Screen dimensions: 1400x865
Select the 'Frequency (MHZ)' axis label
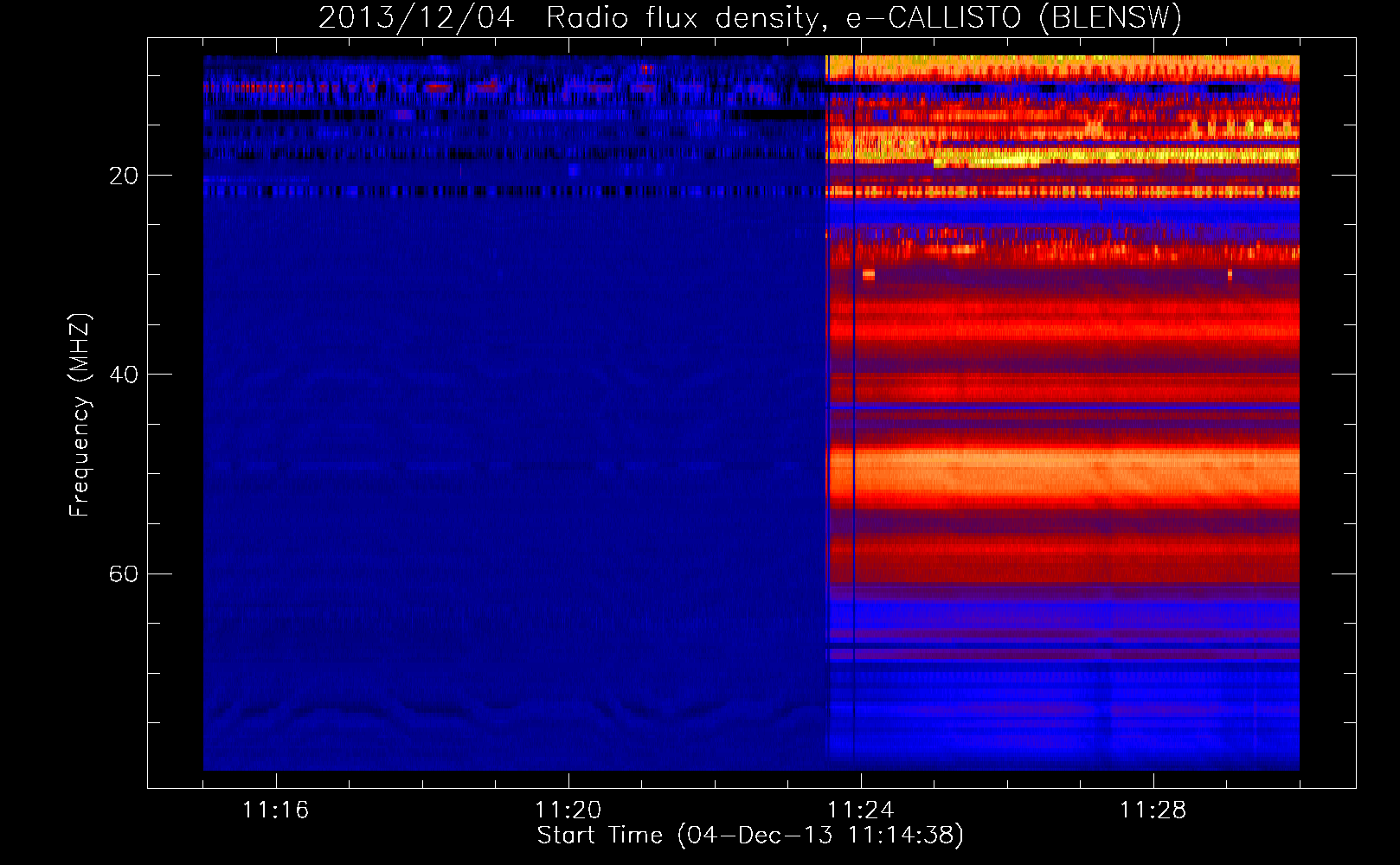click(80, 415)
